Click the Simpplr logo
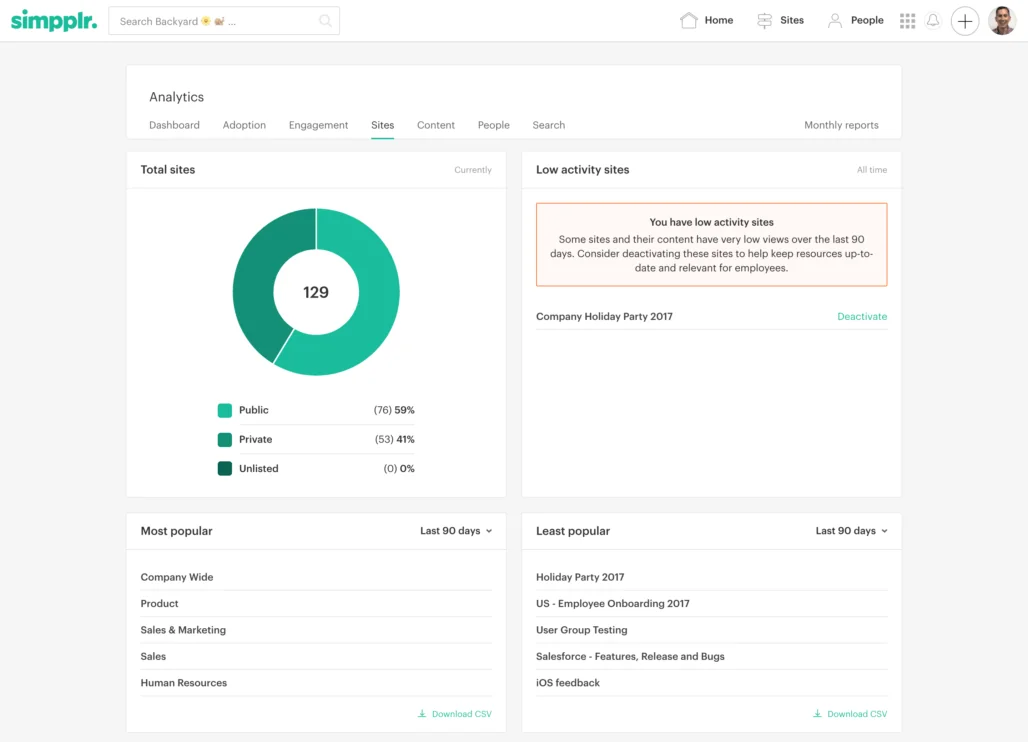Screen dimensions: 1028x742 (54, 21)
